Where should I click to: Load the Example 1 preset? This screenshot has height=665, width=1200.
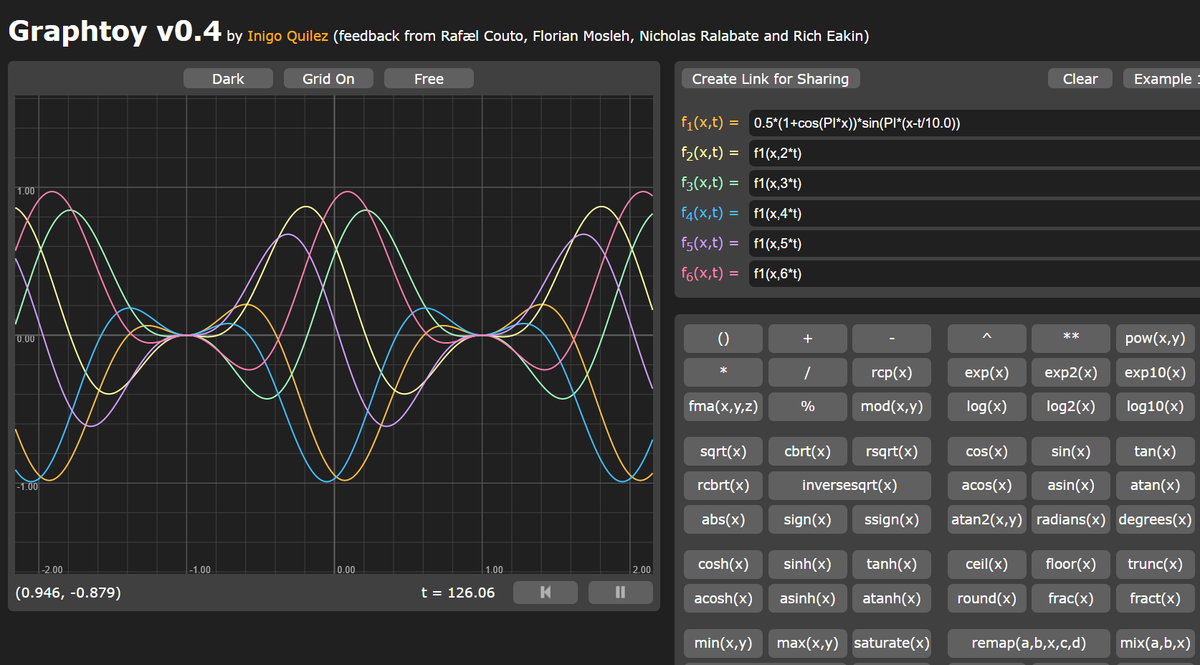1161,78
